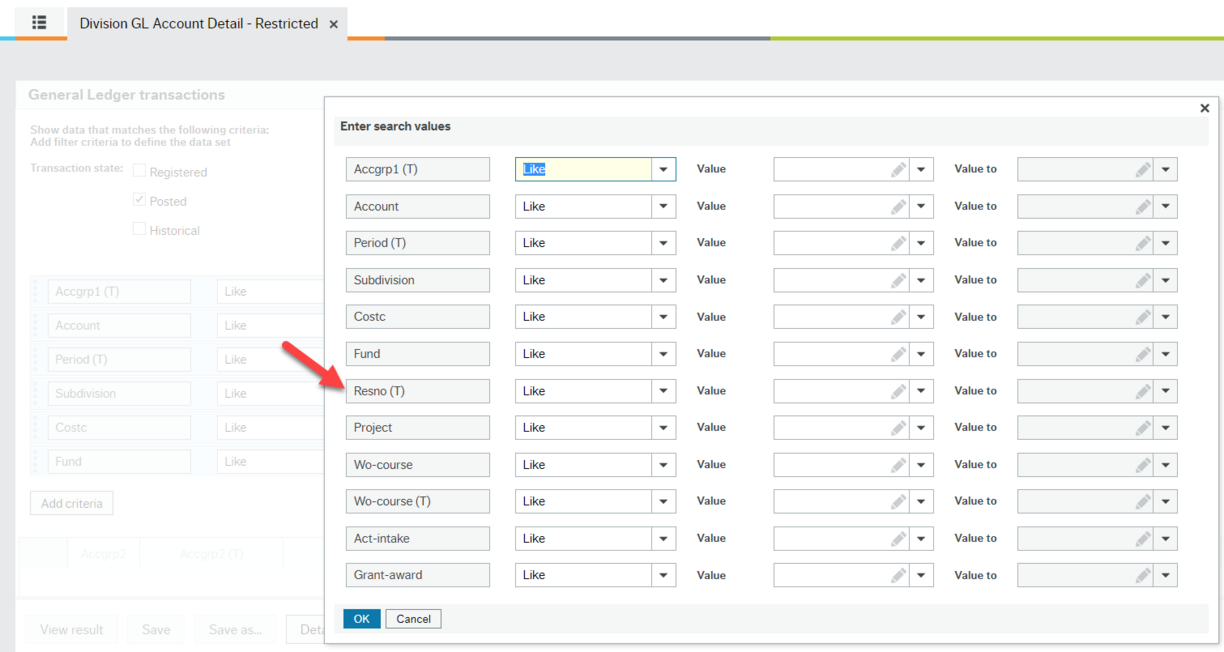1224x652 pixels.
Task: Click pencil icon in Period (T) Value to field
Action: [x=1145, y=242]
